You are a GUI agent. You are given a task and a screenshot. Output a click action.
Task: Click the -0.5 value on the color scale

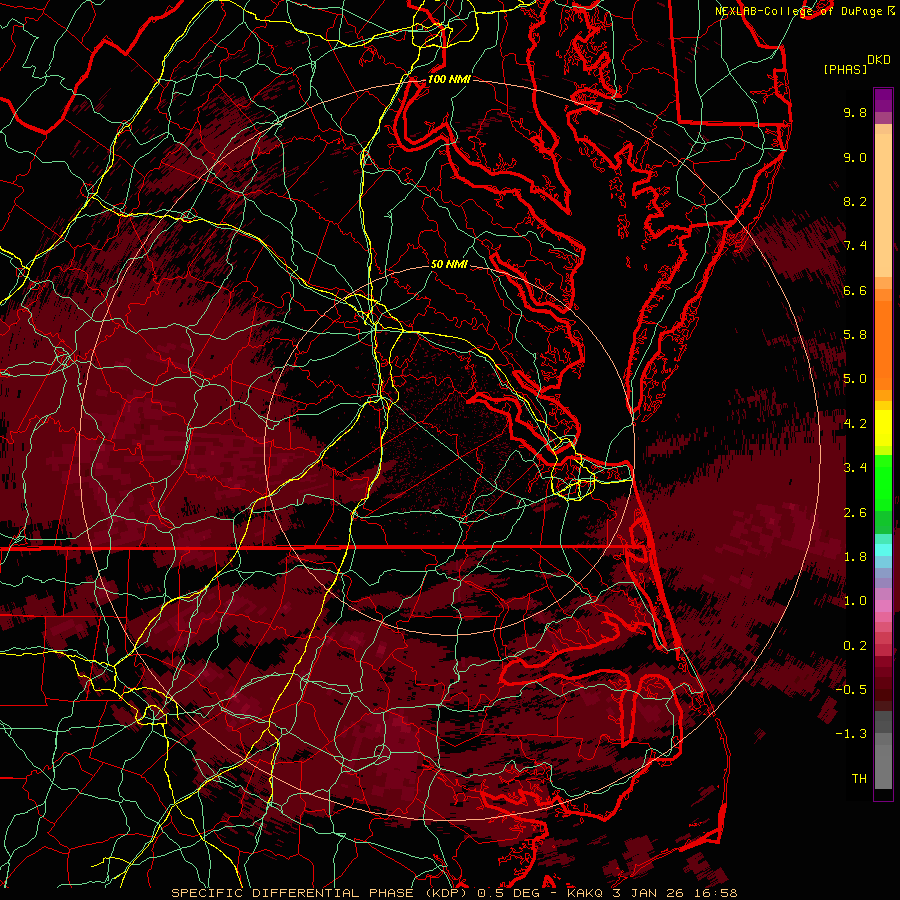(x=851, y=690)
